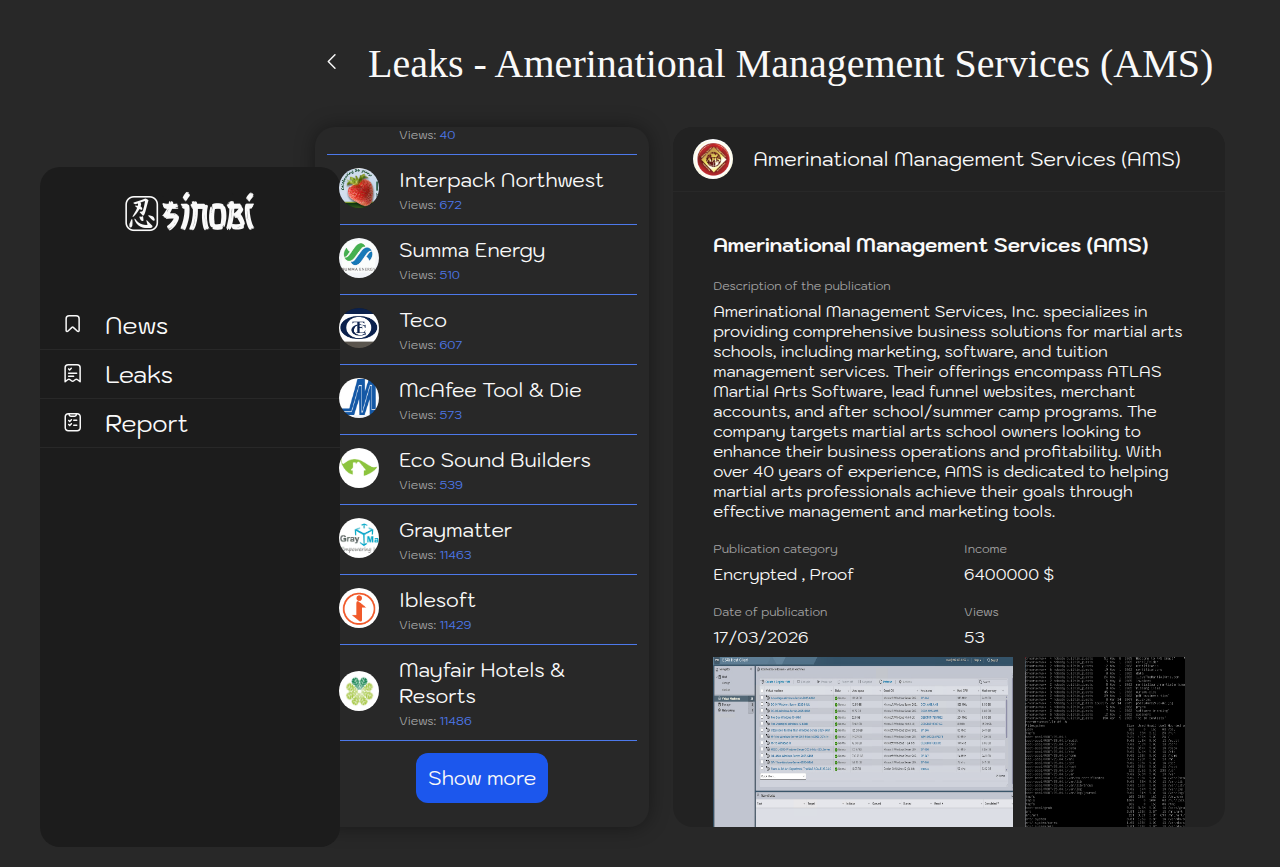Click the bookmark icon next to News
Image resolution: width=1280 pixels, height=867 pixels.
click(72, 325)
